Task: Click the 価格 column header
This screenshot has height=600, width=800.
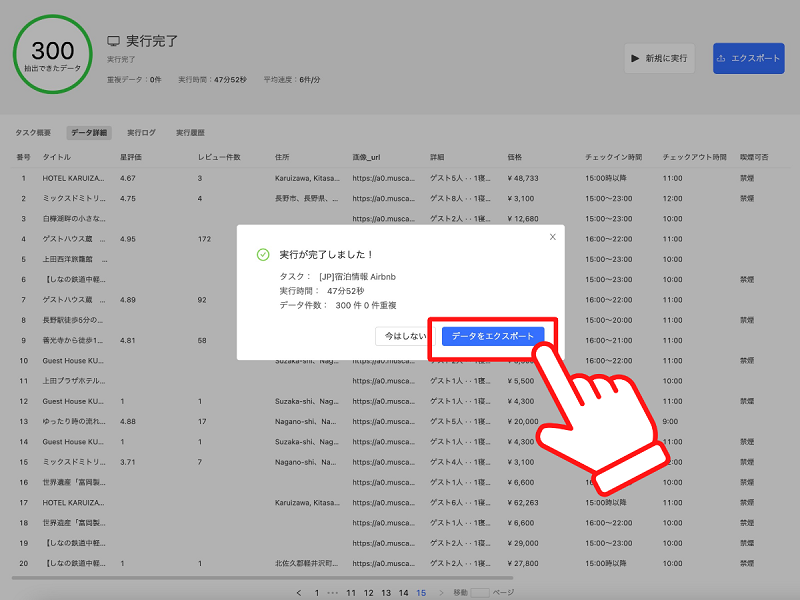Action: click(515, 157)
